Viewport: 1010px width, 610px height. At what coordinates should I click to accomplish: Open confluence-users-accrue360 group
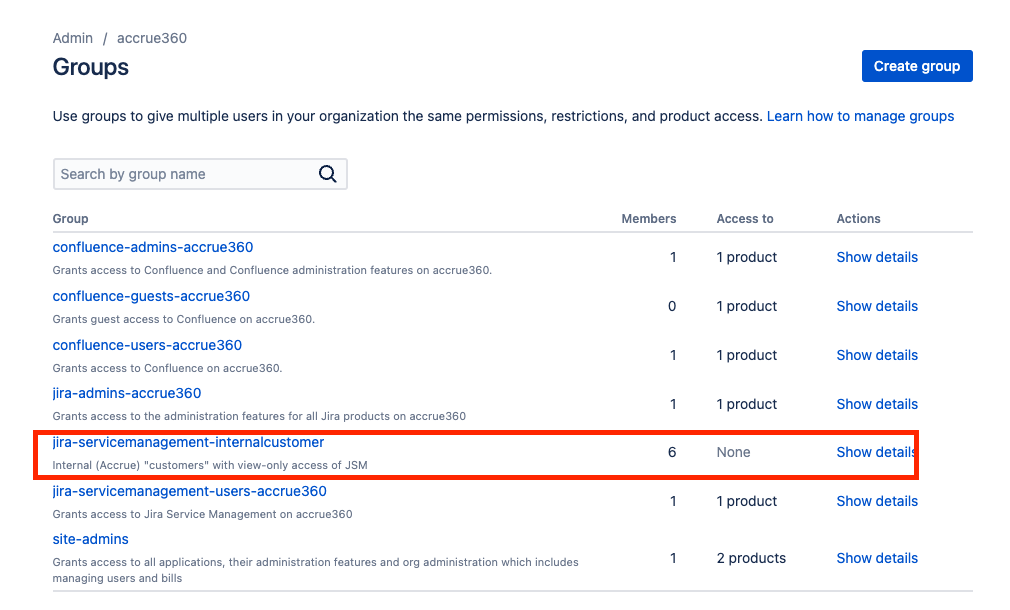coord(148,345)
